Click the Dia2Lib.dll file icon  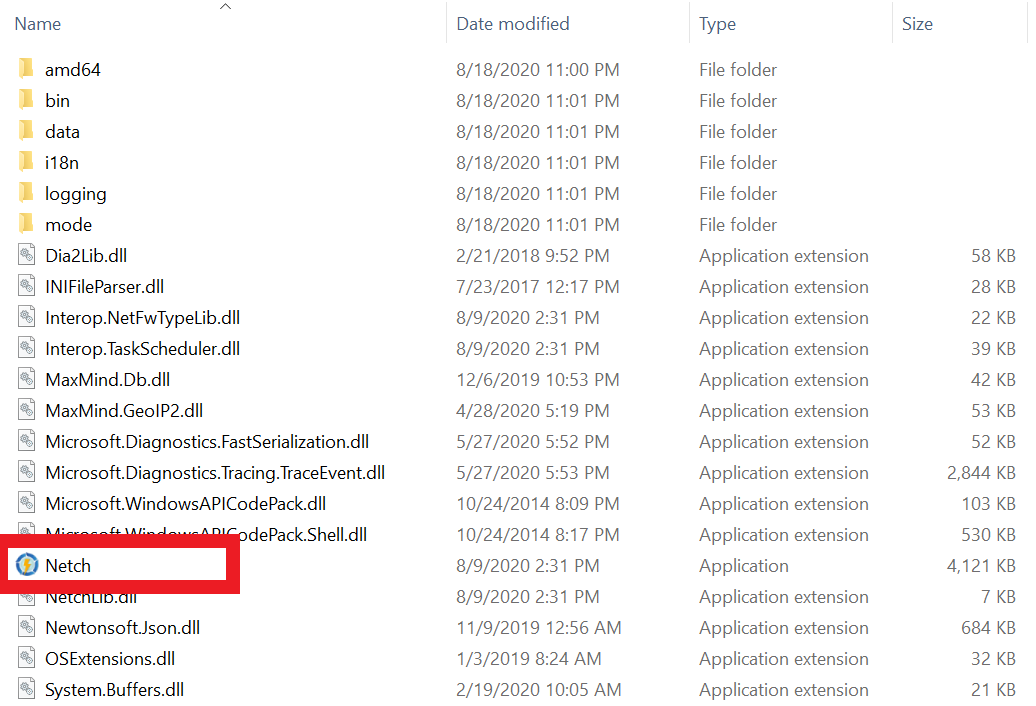click(27, 256)
